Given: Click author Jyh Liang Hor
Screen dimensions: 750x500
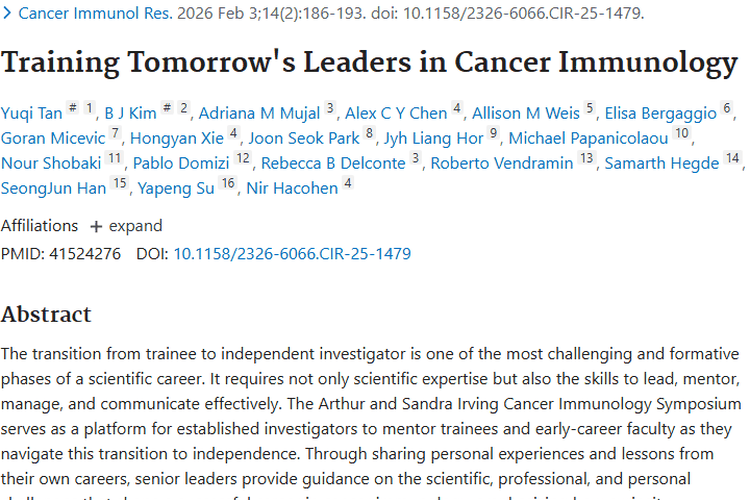Looking at the screenshot, I should click(x=436, y=138).
